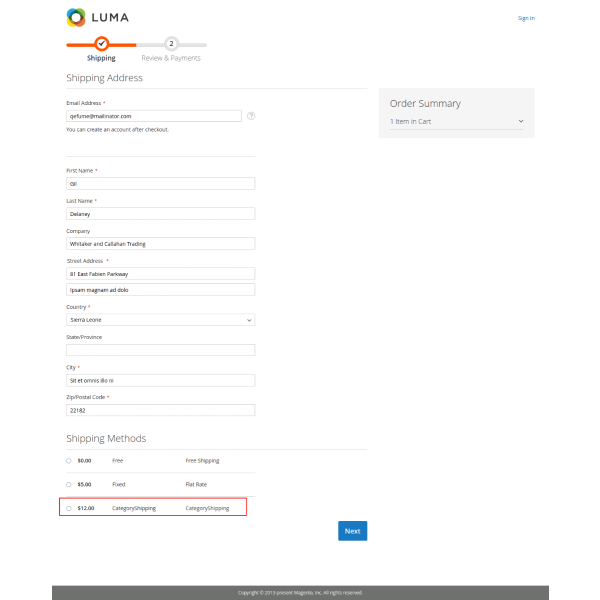Click the Zip/Postal Code field
Screen dimensions: 600x600
click(160, 410)
